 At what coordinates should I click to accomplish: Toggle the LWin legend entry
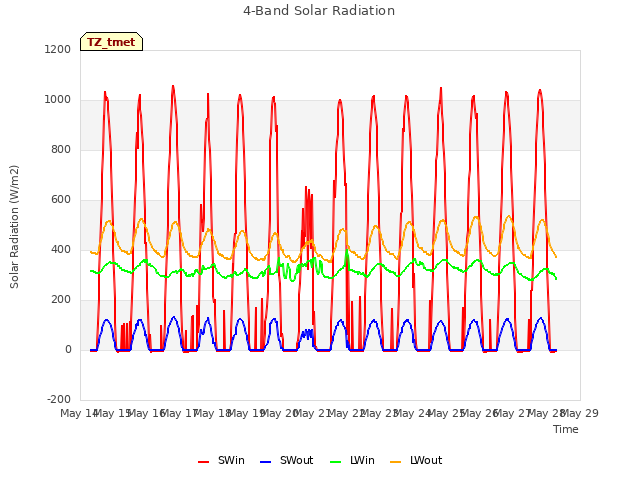pyautogui.click(x=352, y=460)
